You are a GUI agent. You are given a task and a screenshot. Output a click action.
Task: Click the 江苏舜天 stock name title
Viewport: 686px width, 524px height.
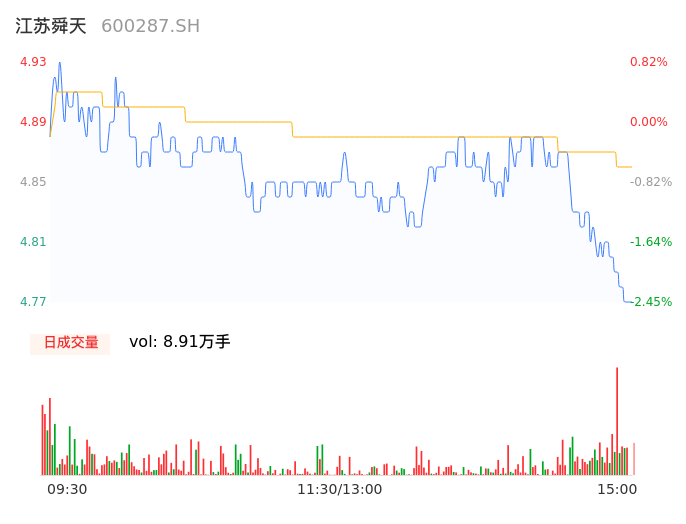coord(50,26)
